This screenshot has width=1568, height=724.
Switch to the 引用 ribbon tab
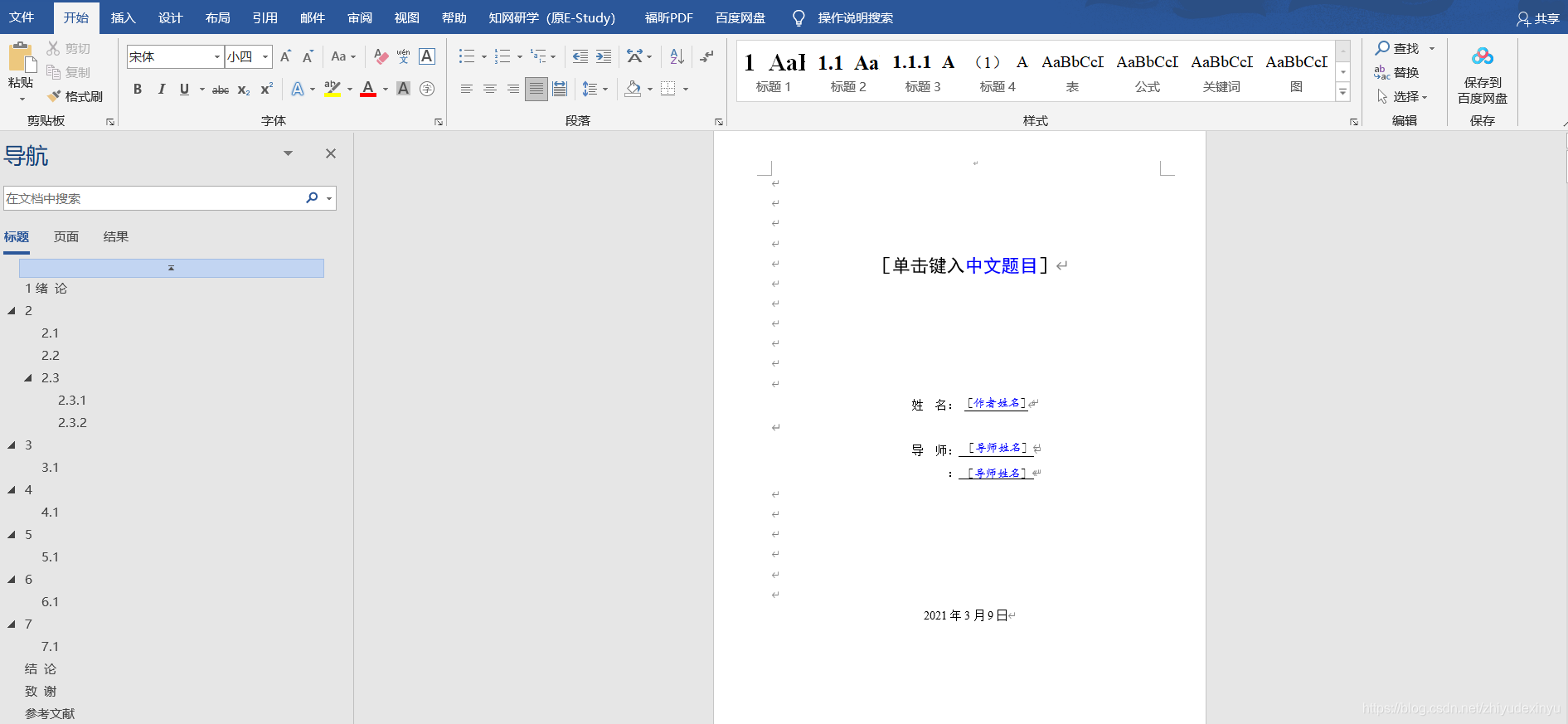coord(265,17)
